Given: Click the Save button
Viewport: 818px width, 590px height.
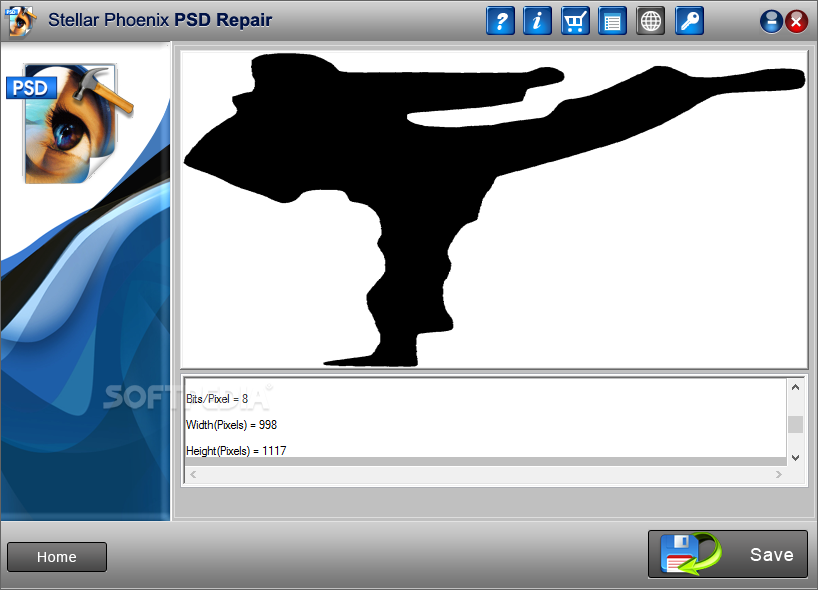Looking at the screenshot, I should pyautogui.click(x=727, y=554).
